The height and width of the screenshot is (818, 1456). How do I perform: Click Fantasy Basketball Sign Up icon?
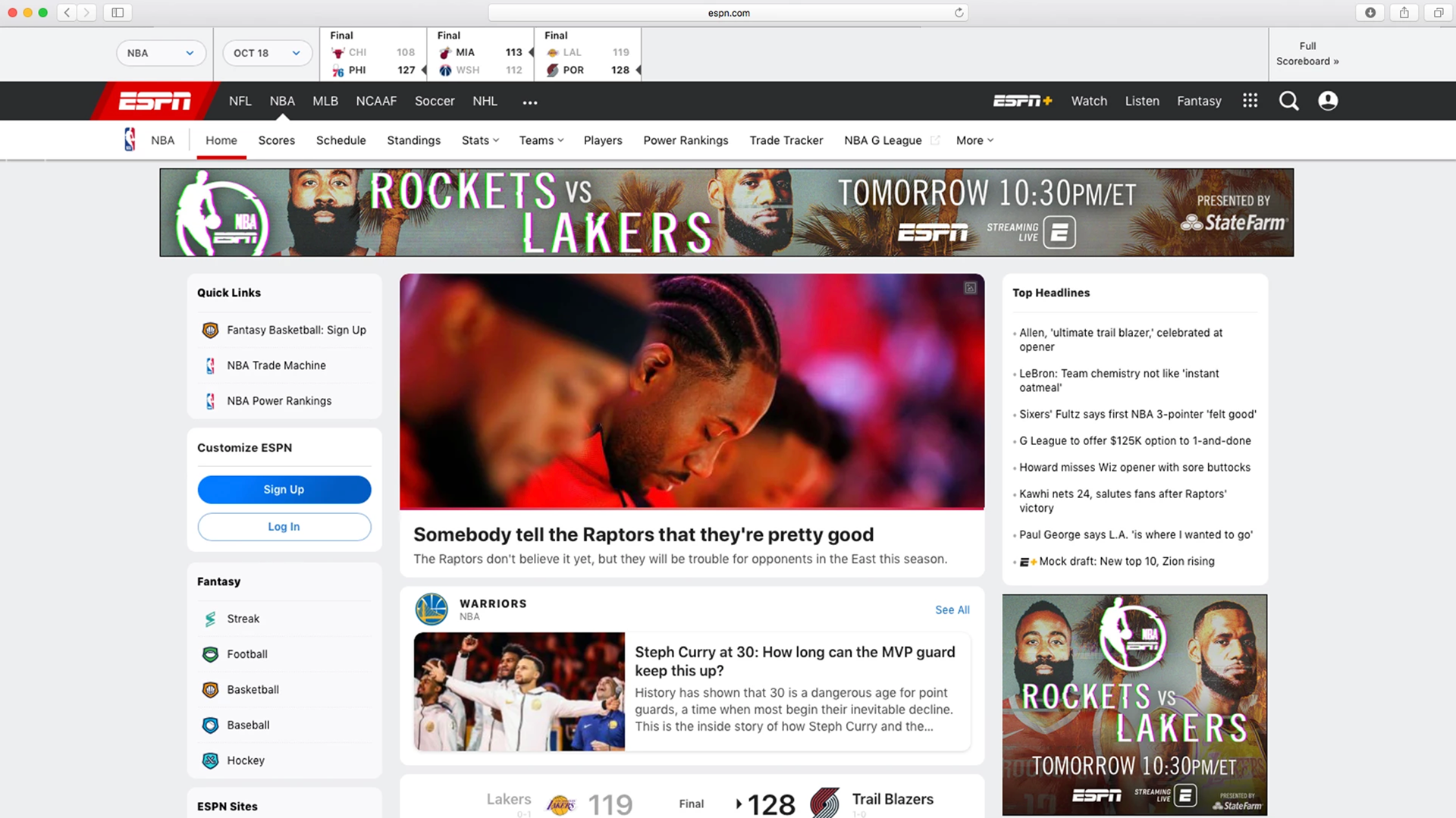[210, 331]
